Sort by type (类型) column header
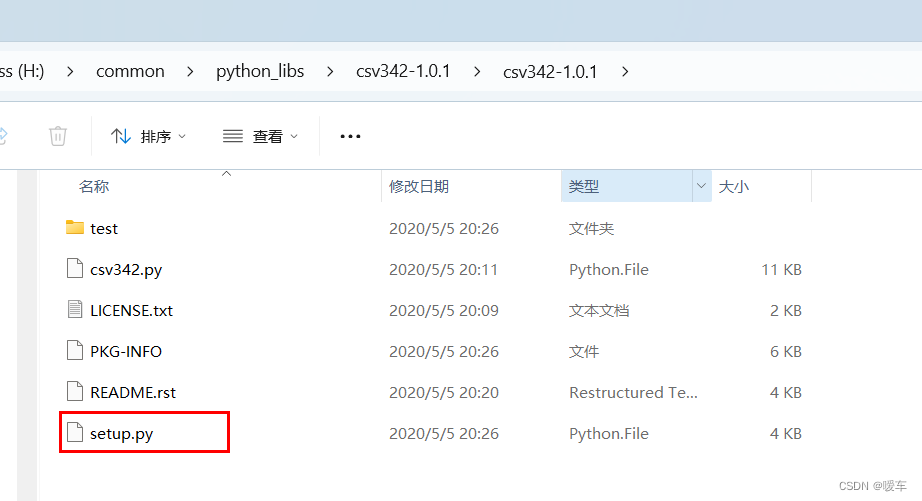This screenshot has height=501, width=922. (x=584, y=186)
